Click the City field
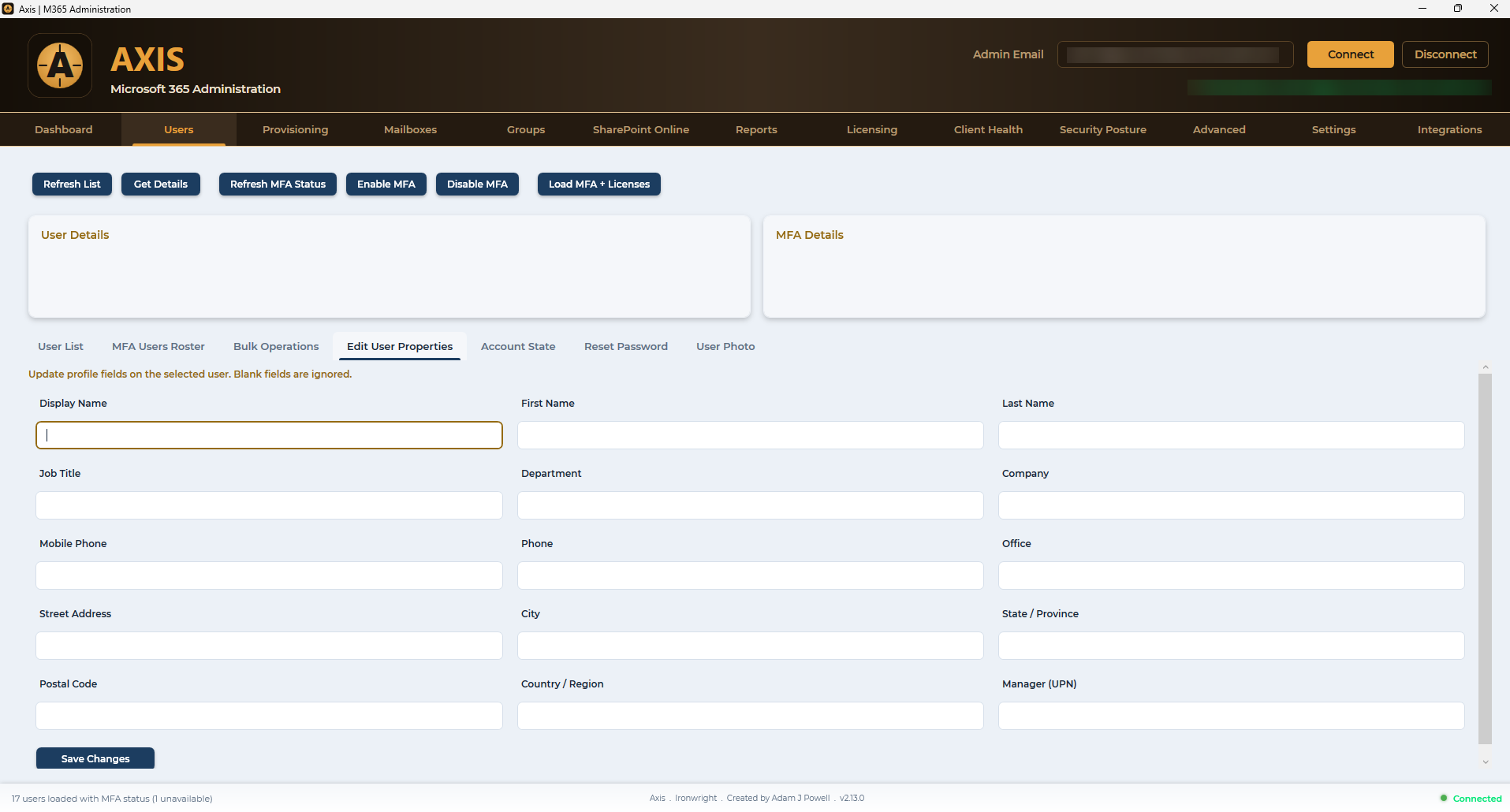This screenshot has width=1510, height=812. (751, 646)
